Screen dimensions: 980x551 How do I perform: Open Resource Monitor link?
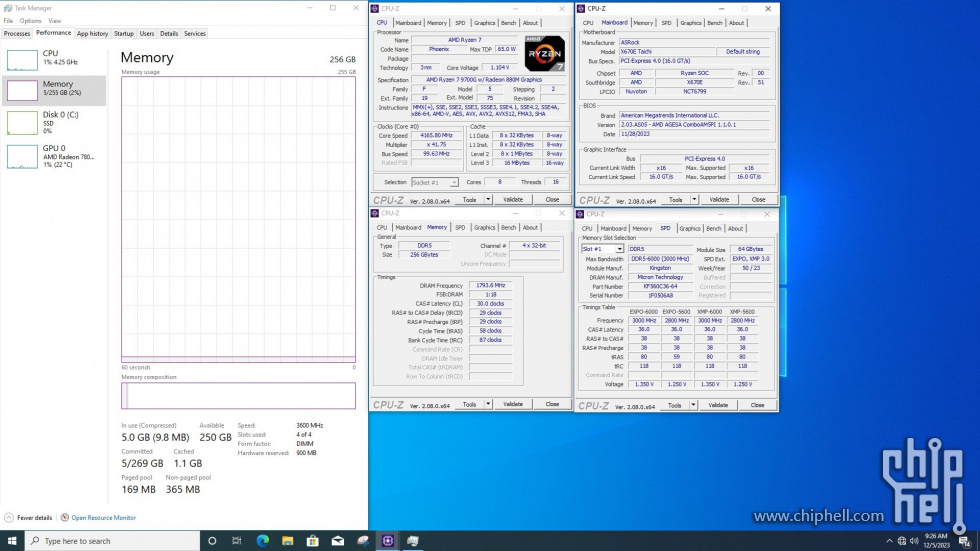103,517
